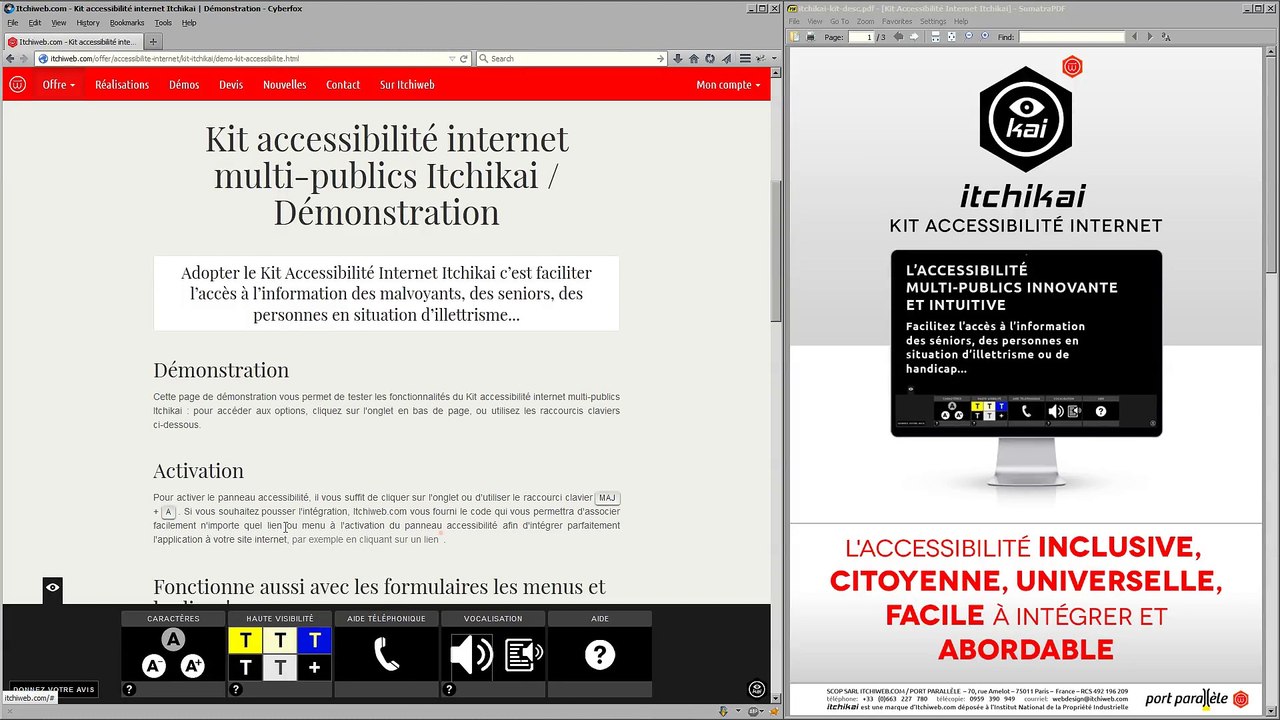Go to next page in SumatraPDF
The image size is (1280, 720).
pyautogui.click(x=914, y=37)
